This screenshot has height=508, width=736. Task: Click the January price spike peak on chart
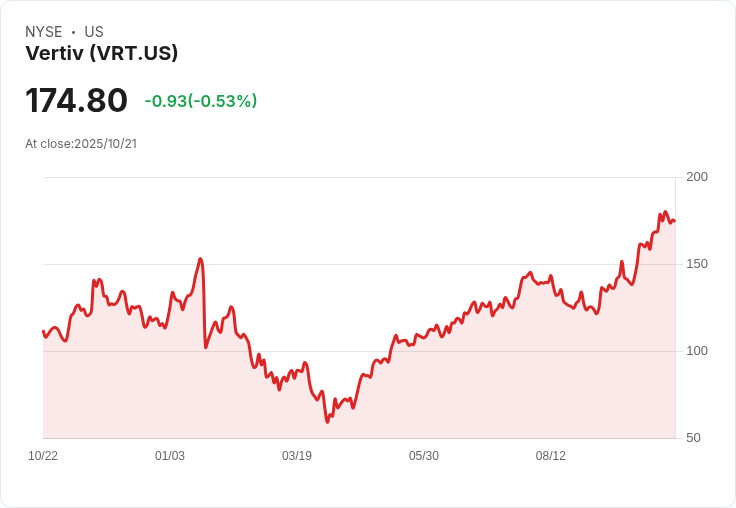point(201,259)
